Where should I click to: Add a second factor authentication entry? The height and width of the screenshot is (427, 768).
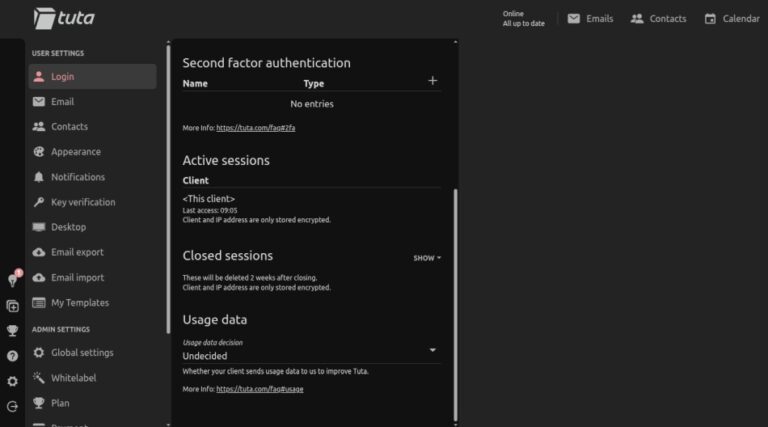[432, 81]
